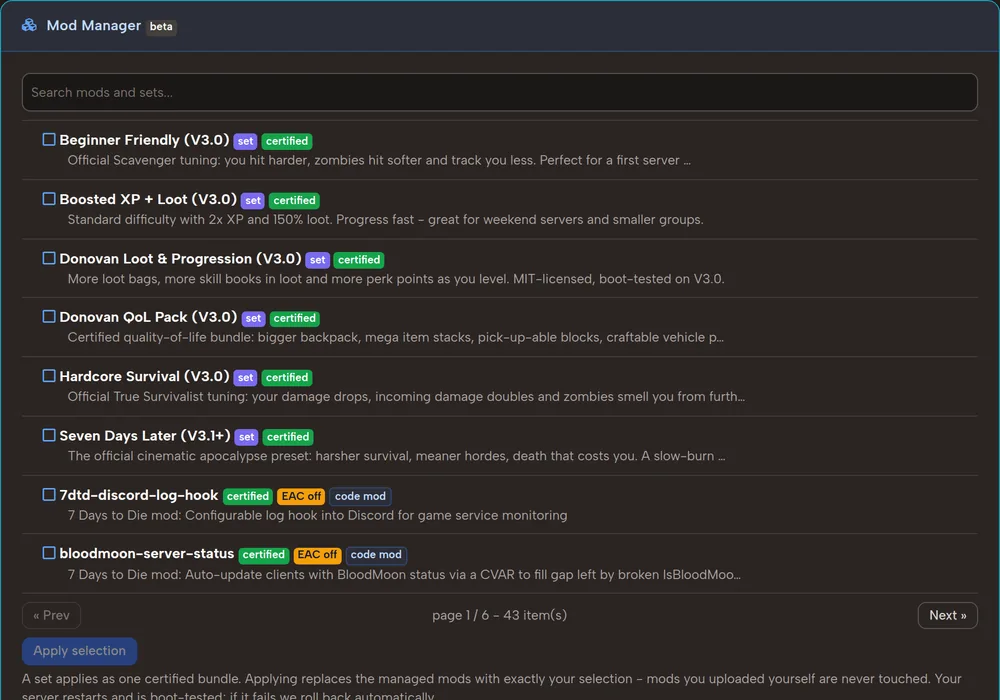Click the certified badge on Hardcore Survival
Image resolution: width=1000 pixels, height=700 pixels.
[x=287, y=378]
